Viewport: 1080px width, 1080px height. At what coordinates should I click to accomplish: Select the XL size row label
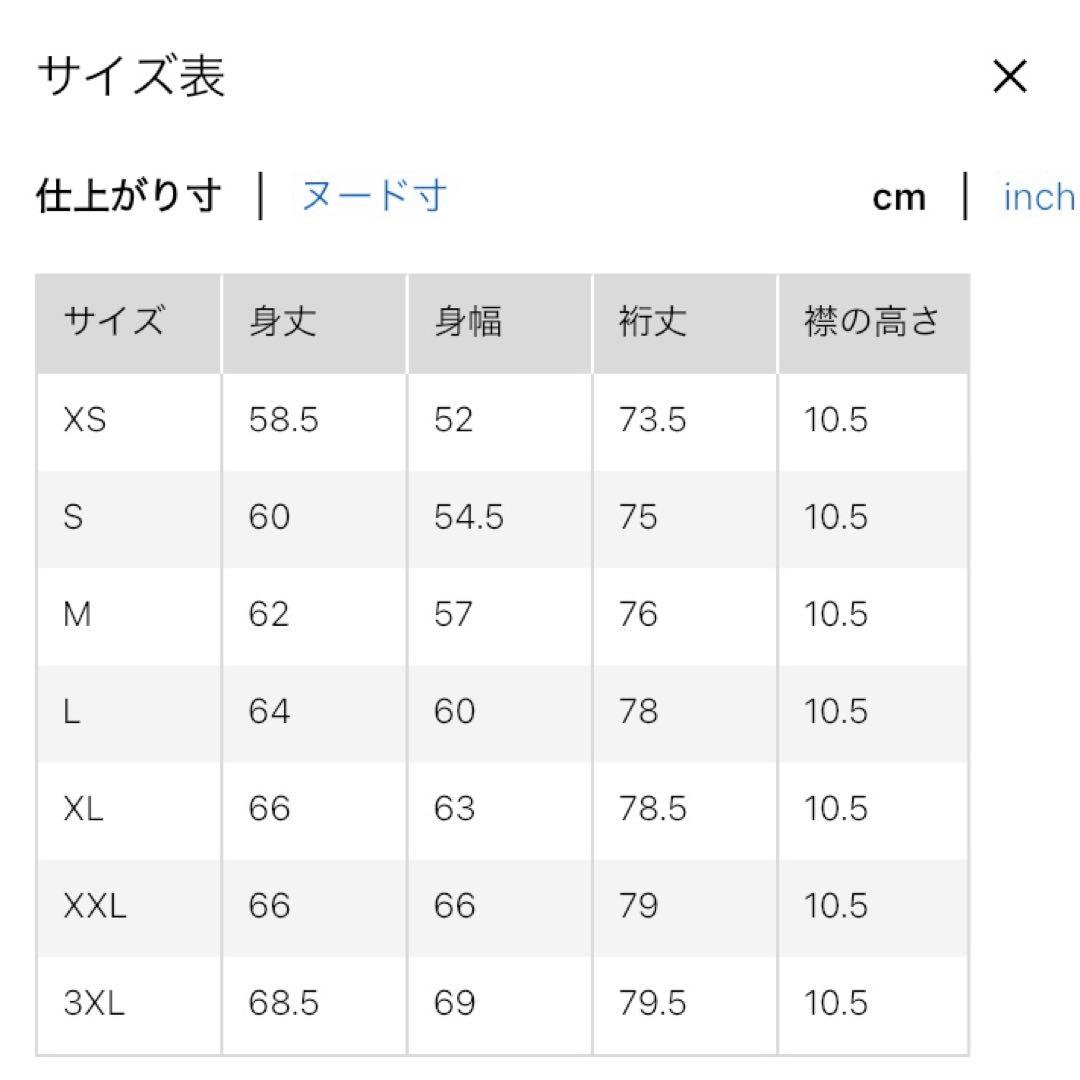pos(84,808)
